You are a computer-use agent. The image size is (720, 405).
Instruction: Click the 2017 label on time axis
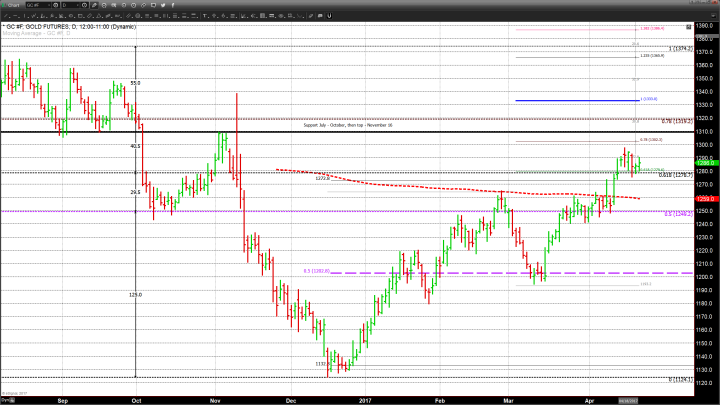coord(365,401)
